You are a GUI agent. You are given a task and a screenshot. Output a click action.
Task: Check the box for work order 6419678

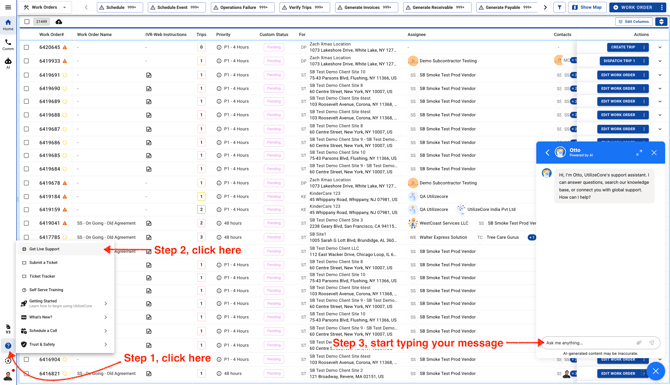(26, 183)
